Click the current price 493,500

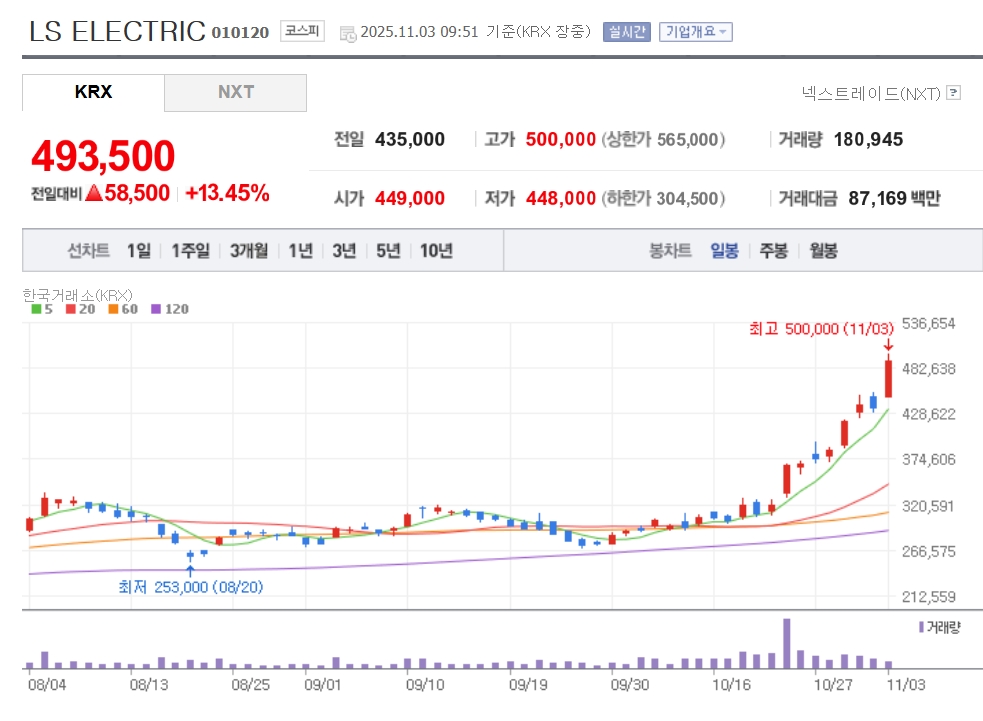pyautogui.click(x=103, y=155)
